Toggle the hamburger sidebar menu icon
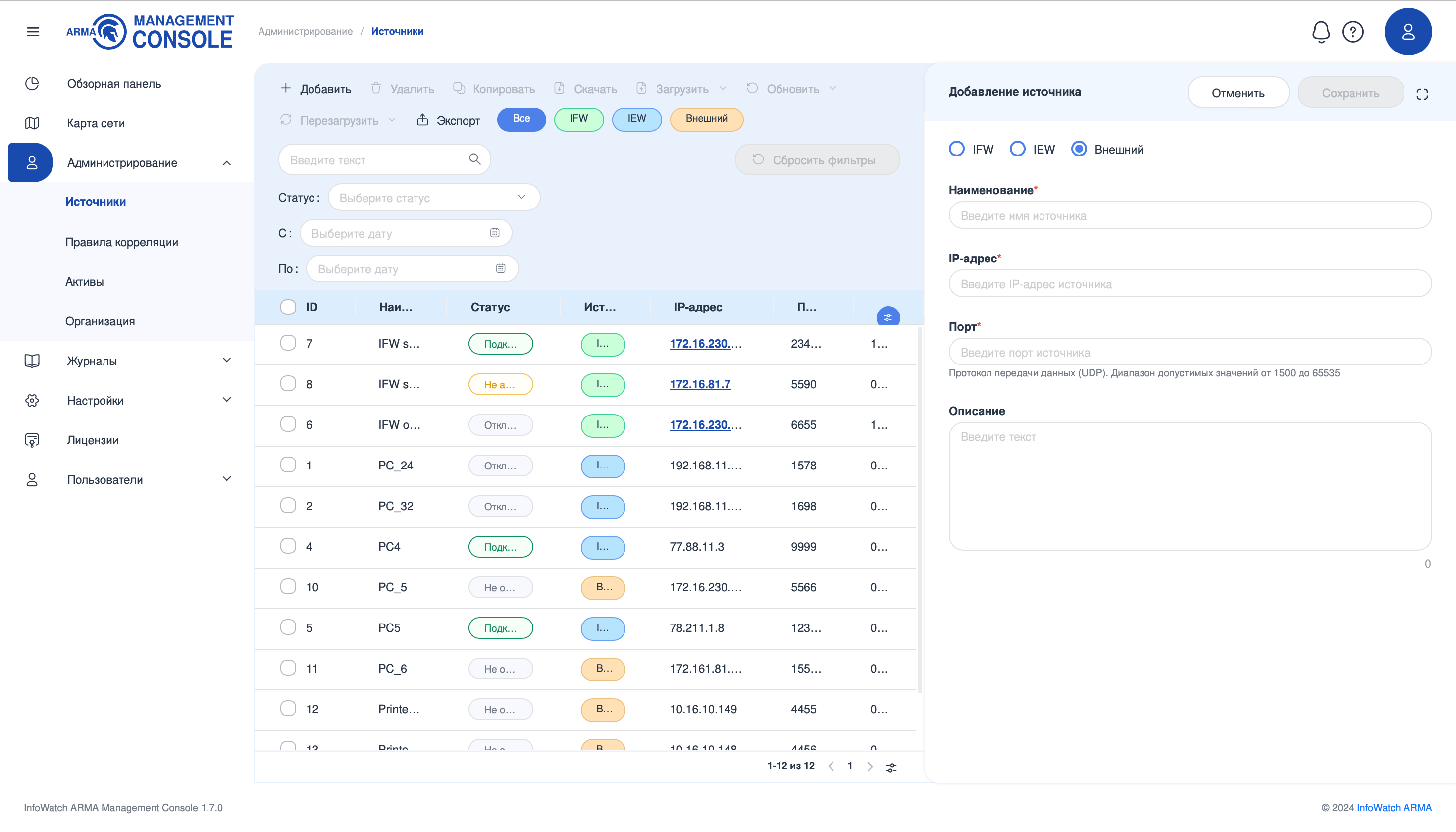1456x832 pixels. pyautogui.click(x=33, y=31)
